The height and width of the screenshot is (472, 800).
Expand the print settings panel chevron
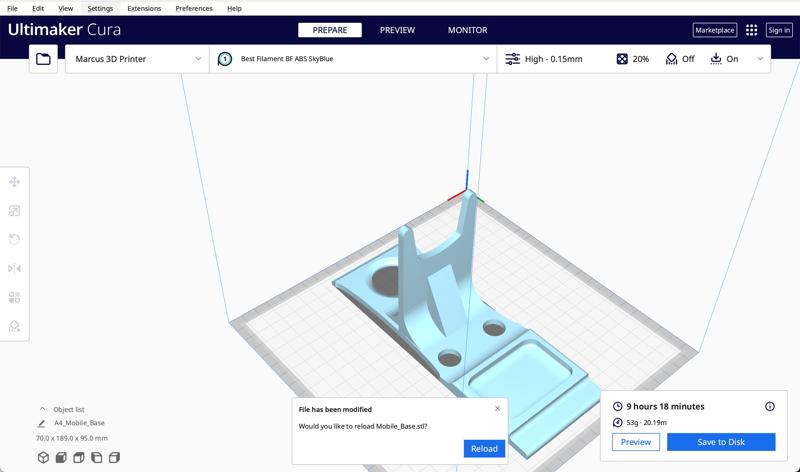(760, 59)
